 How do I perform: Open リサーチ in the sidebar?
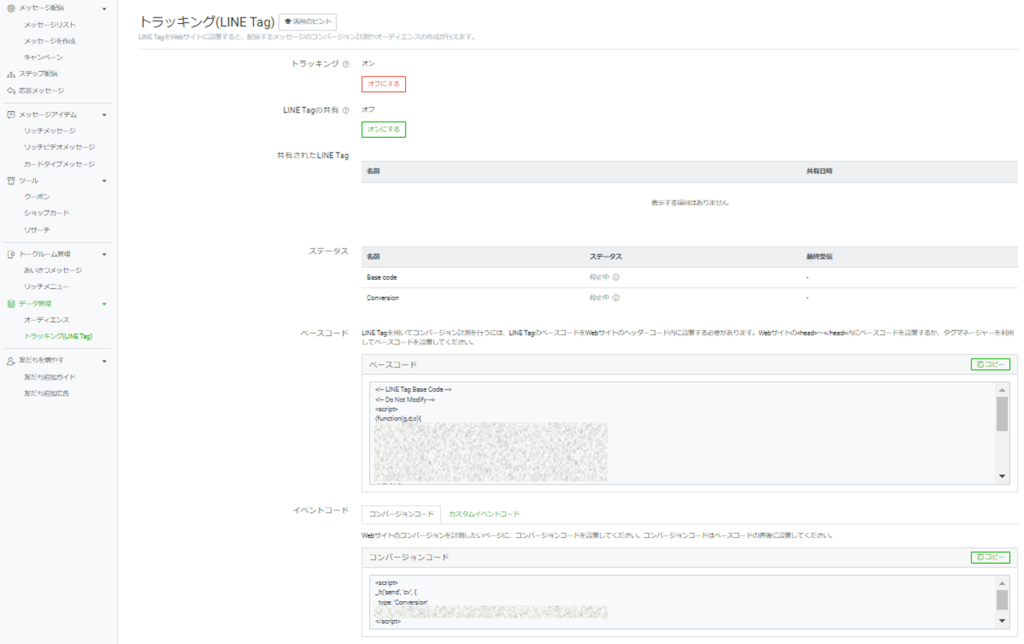point(37,231)
